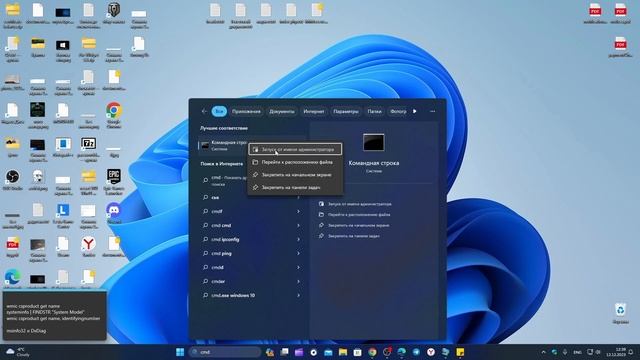Show hidden system tray icons chevron

[543, 352]
